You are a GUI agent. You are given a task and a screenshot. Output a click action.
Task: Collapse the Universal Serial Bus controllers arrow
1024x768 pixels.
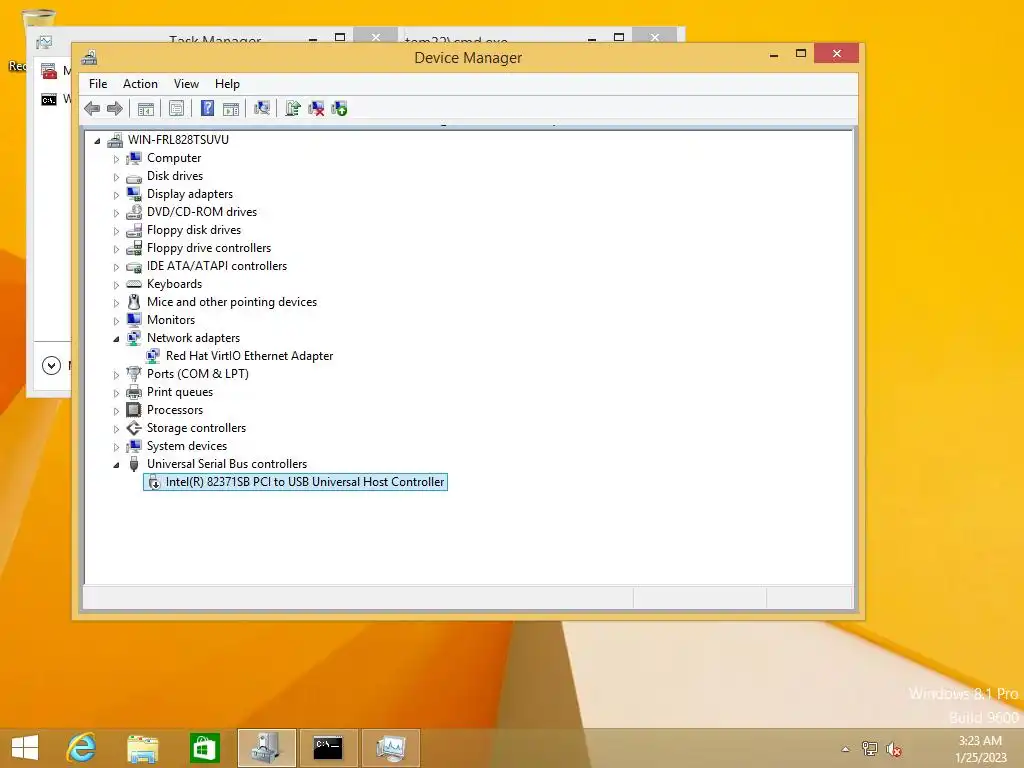(x=116, y=465)
